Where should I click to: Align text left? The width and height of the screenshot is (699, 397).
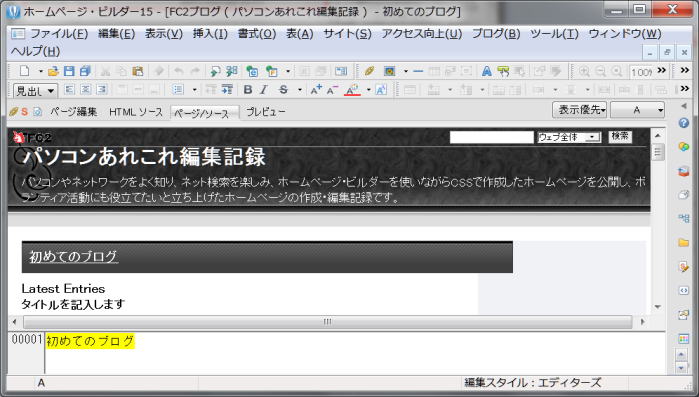(70, 90)
